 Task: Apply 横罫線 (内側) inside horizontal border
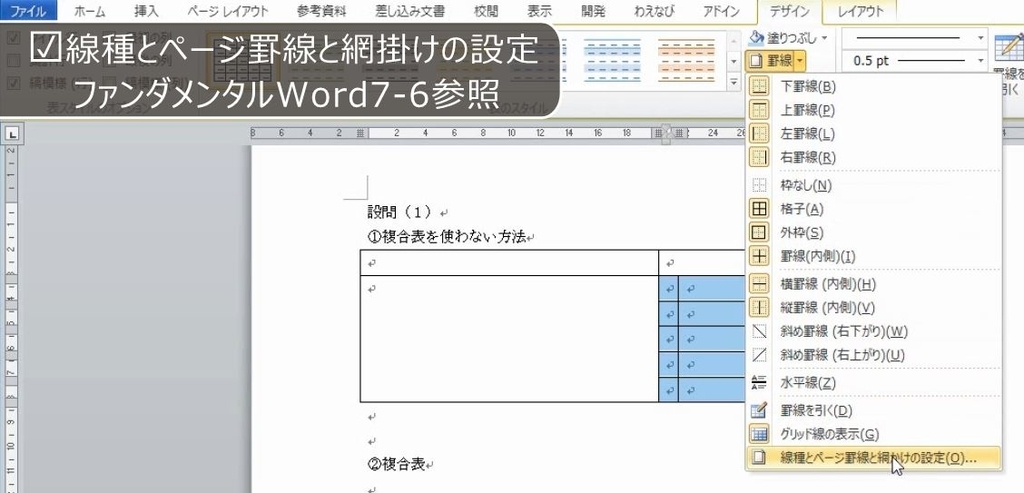[873, 284]
